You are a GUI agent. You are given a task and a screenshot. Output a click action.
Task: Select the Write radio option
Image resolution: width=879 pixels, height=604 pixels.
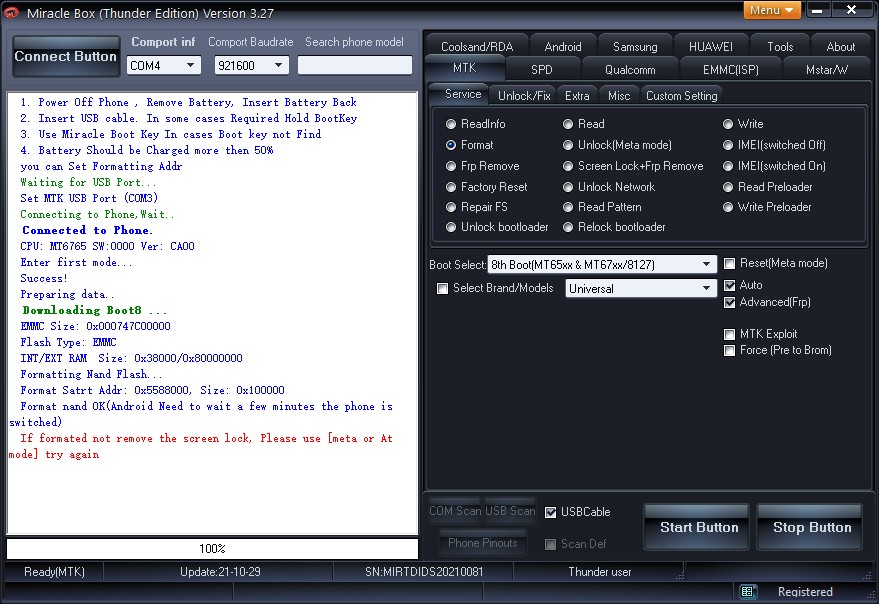(743, 124)
